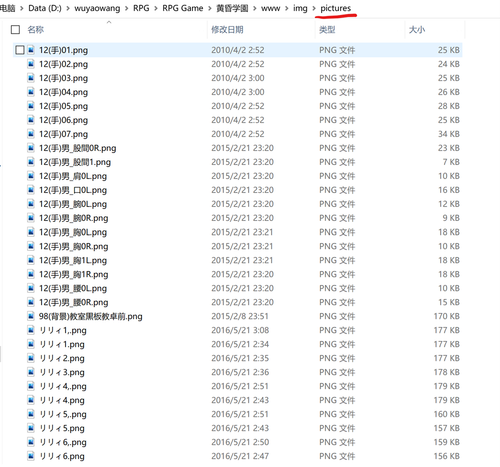Check the box beside 12(手)01.png
500x467 pixels.
[20, 50]
